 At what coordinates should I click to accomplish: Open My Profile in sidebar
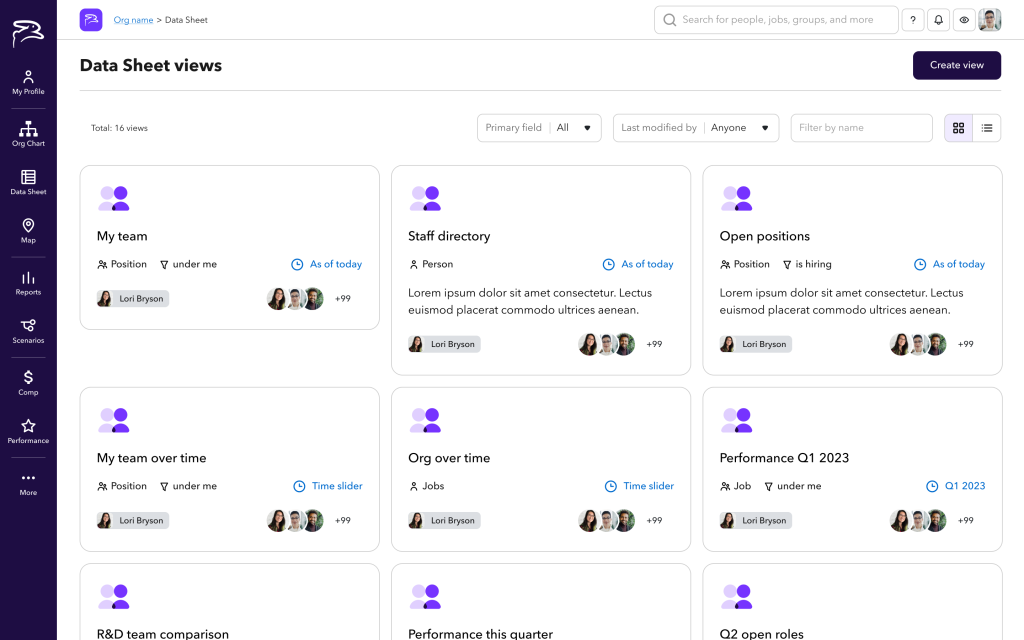tap(28, 82)
